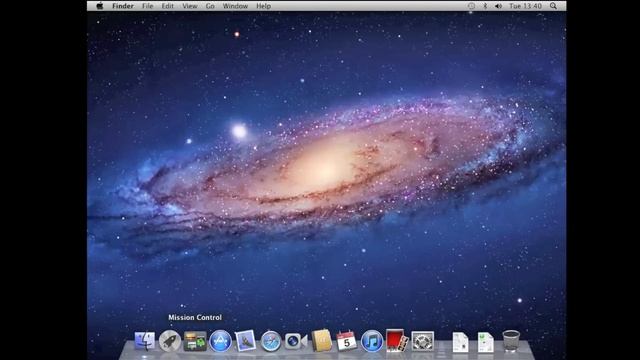The height and width of the screenshot is (360, 640).
Task: Open the second document stack near Trash
Action: coord(486,342)
